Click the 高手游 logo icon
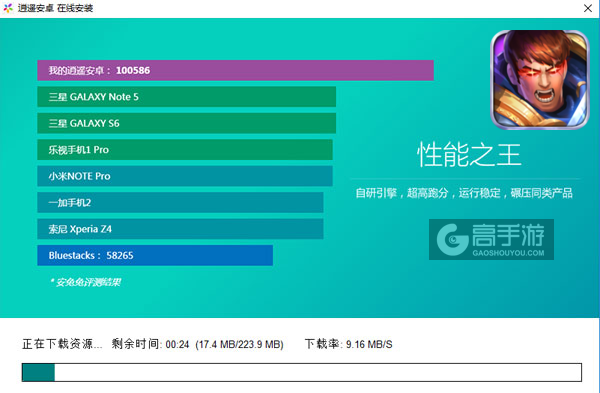 click(x=491, y=240)
